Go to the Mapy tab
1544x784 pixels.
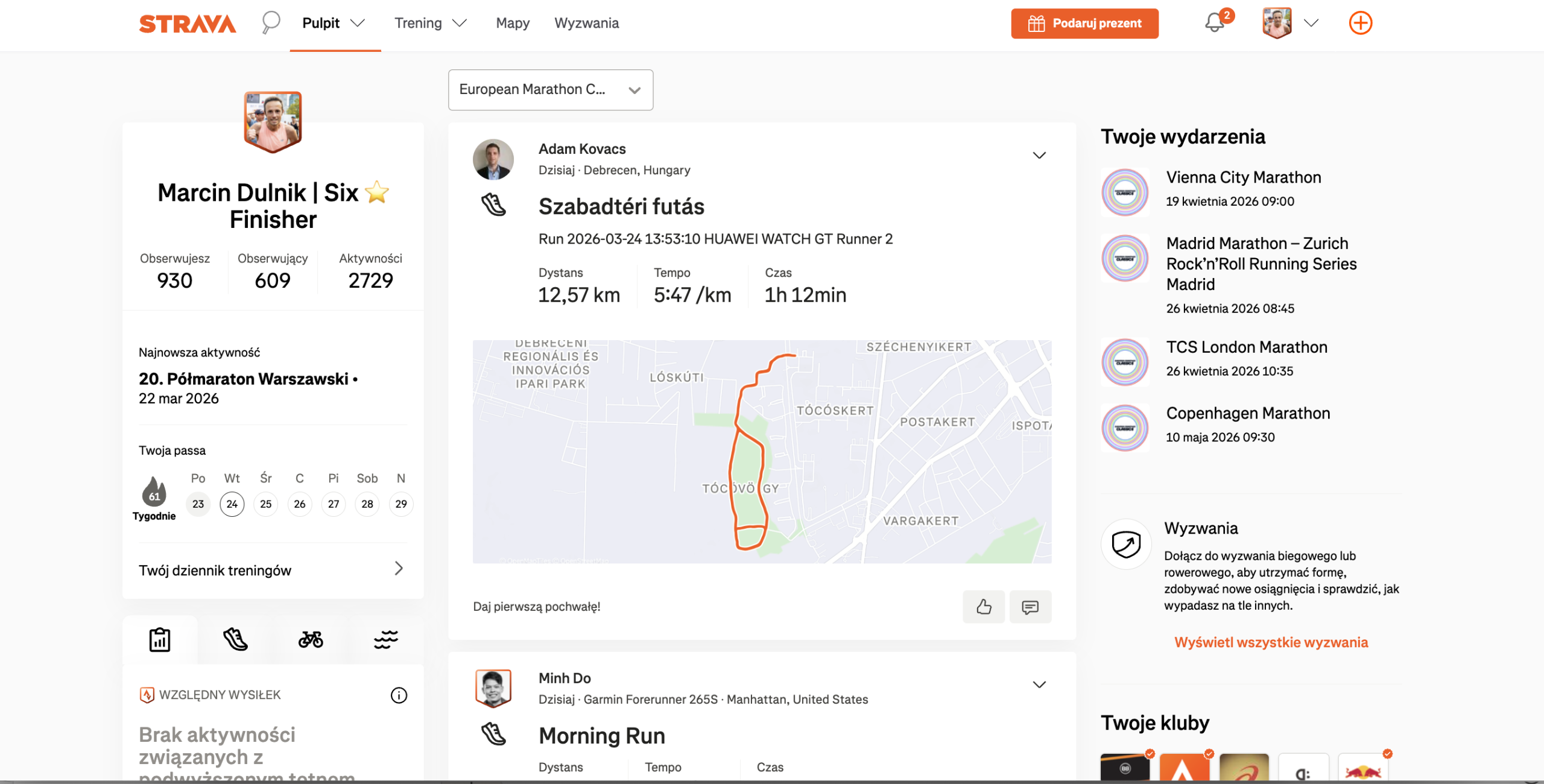click(513, 23)
